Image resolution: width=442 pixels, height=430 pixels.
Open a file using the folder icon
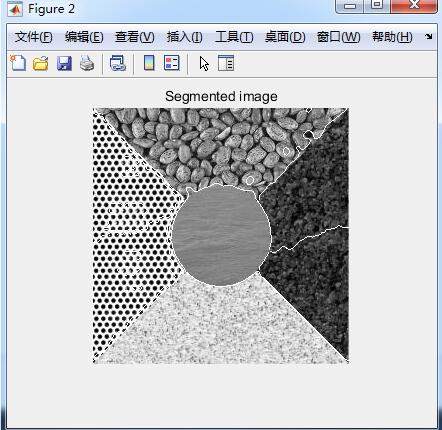pos(41,63)
